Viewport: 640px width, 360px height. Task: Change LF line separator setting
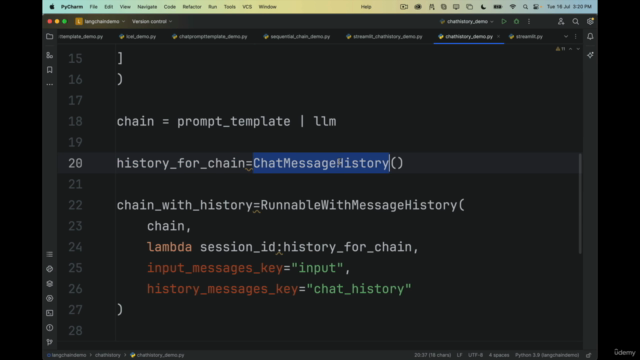pos(459,355)
